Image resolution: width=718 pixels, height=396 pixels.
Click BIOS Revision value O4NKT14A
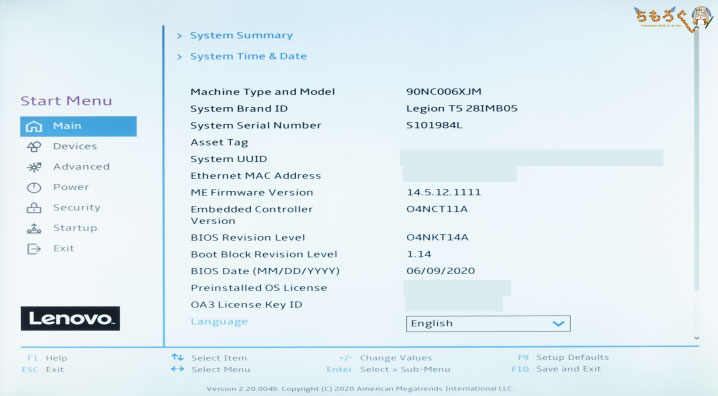[x=437, y=237]
